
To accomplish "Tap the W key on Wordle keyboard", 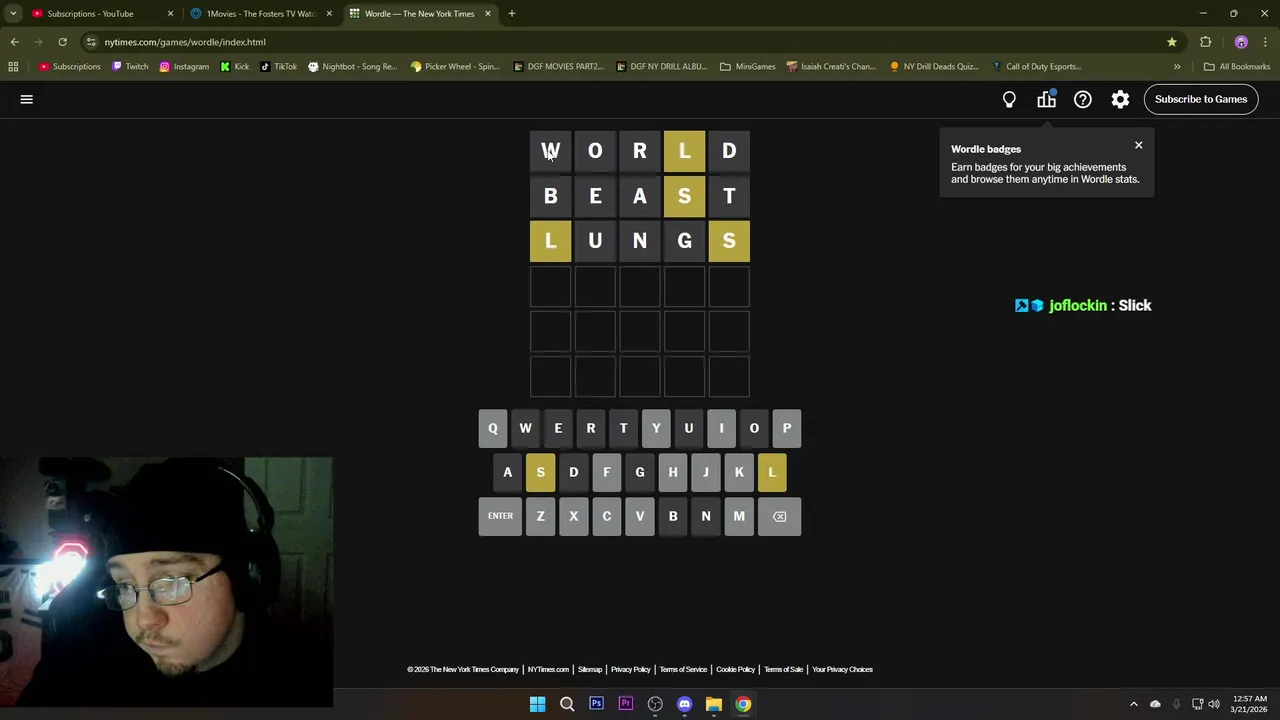I will [x=525, y=428].
